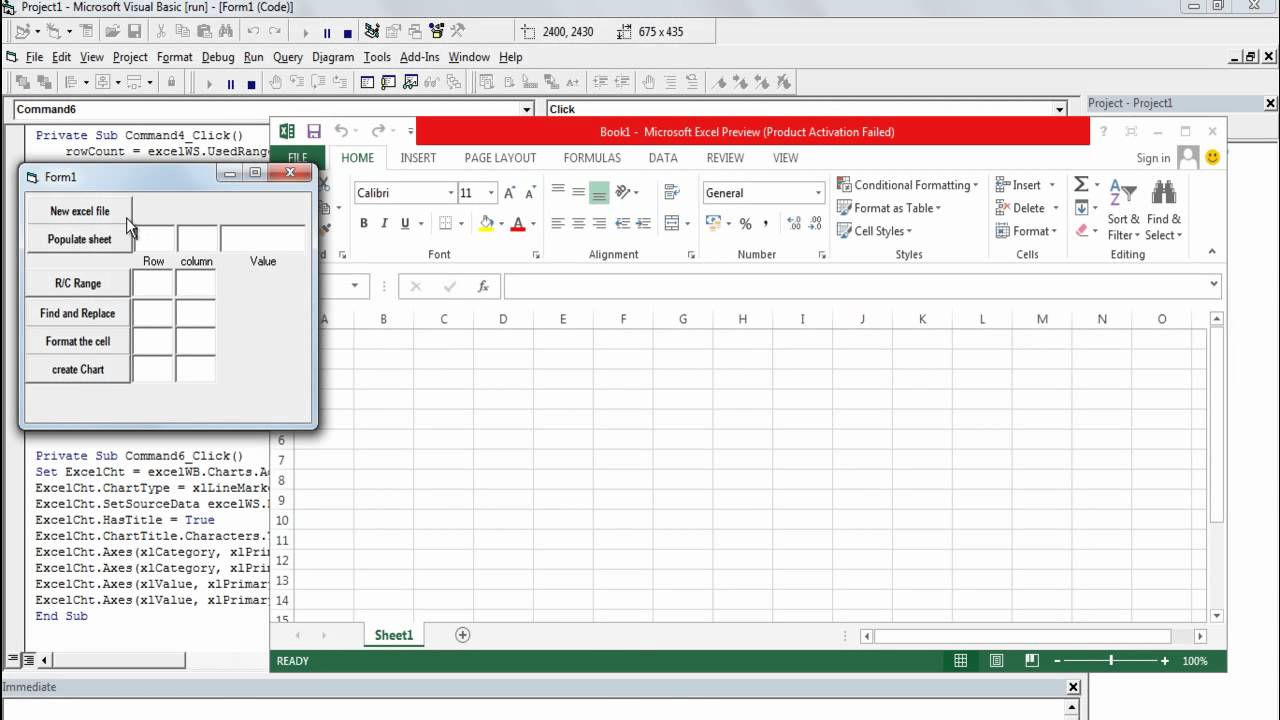Click the Sheet1 worksheet tab
1280x720 pixels.
393,635
